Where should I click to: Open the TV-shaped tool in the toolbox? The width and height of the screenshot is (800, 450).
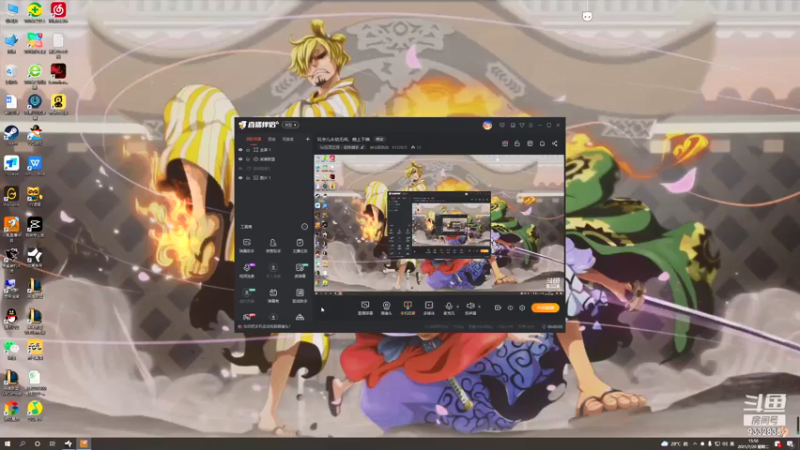[x=273, y=295]
